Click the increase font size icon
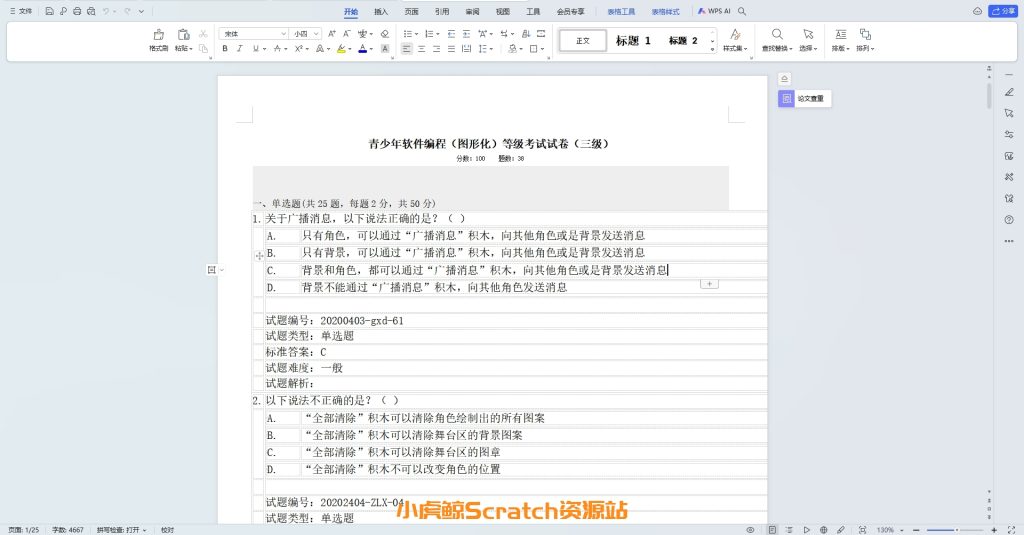The image size is (1024, 535). tap(331, 33)
